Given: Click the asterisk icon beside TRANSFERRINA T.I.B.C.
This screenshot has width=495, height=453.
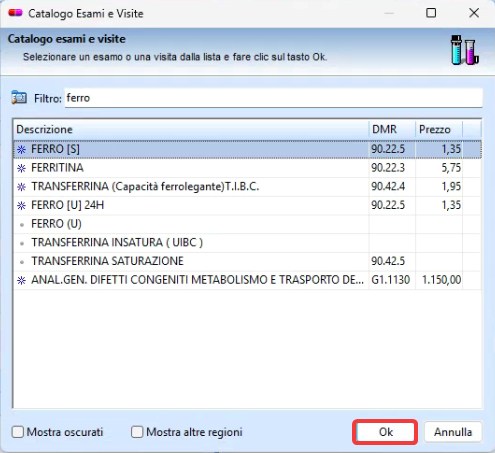Looking at the screenshot, I should 21,187.
